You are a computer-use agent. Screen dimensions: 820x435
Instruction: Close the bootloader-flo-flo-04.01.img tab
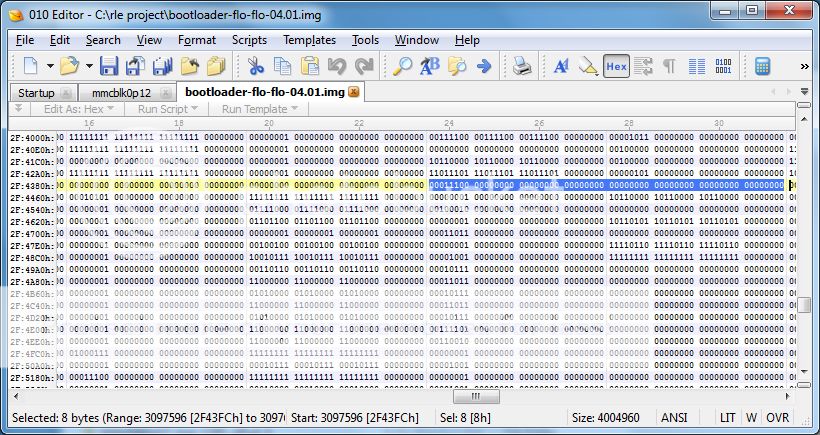pos(354,92)
